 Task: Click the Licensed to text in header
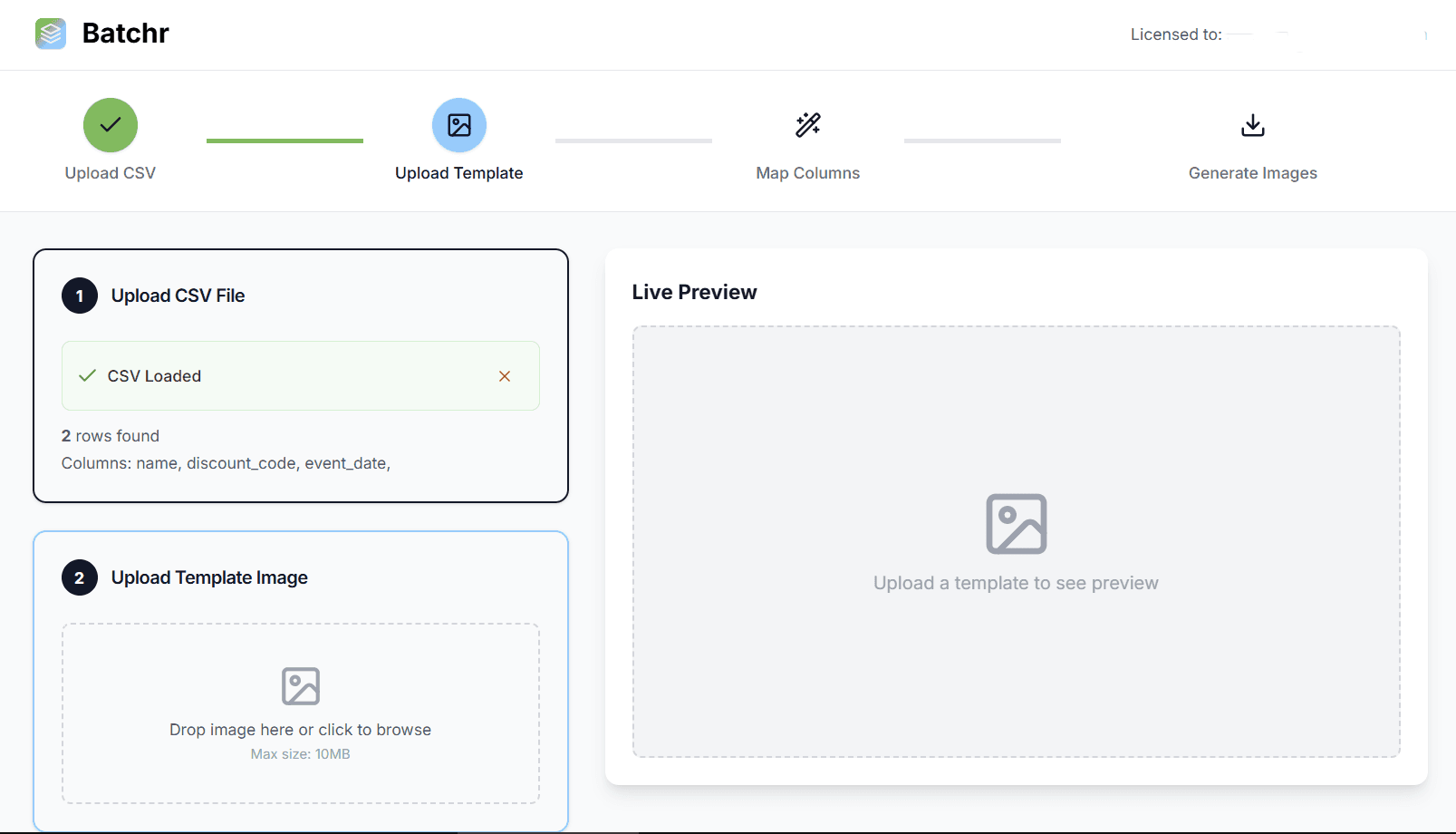point(1175,34)
